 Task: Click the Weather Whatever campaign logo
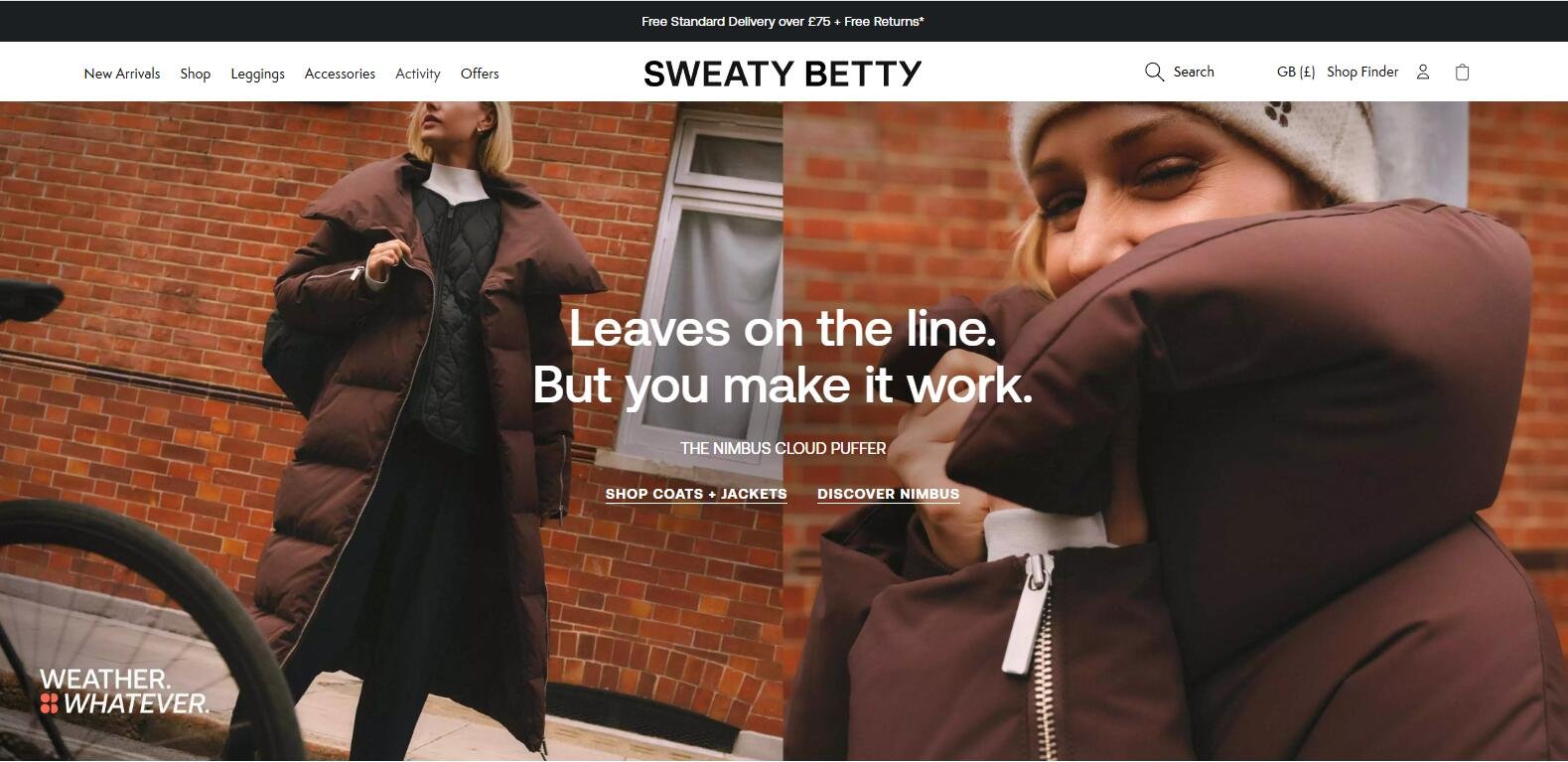(124, 691)
